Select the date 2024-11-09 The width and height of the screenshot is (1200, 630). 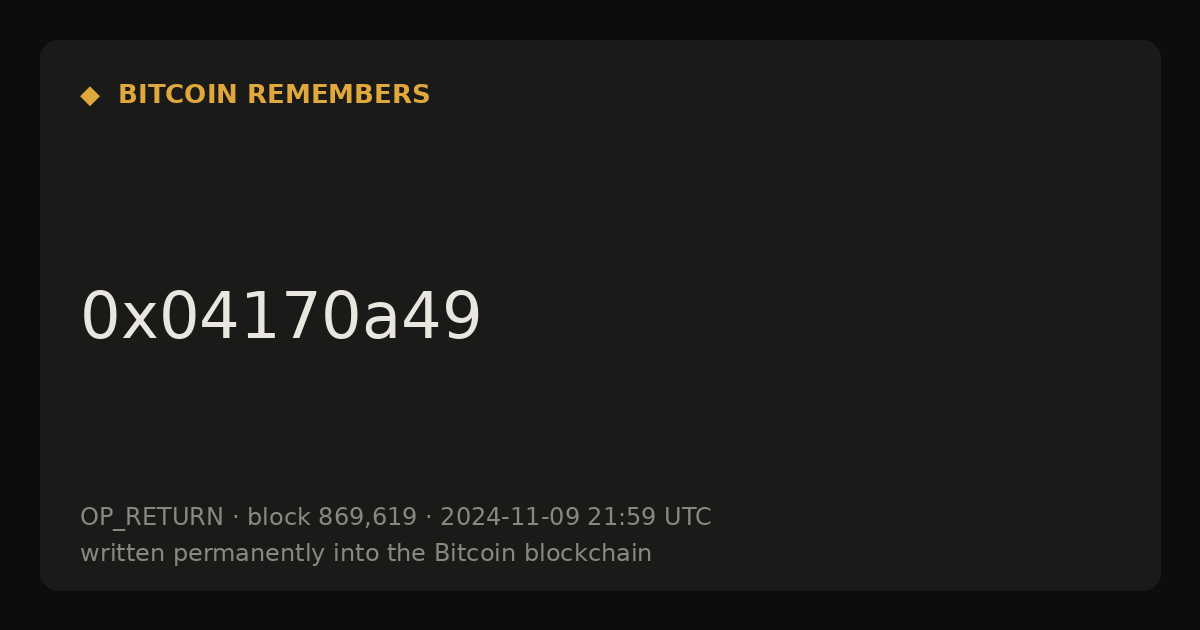(510, 517)
